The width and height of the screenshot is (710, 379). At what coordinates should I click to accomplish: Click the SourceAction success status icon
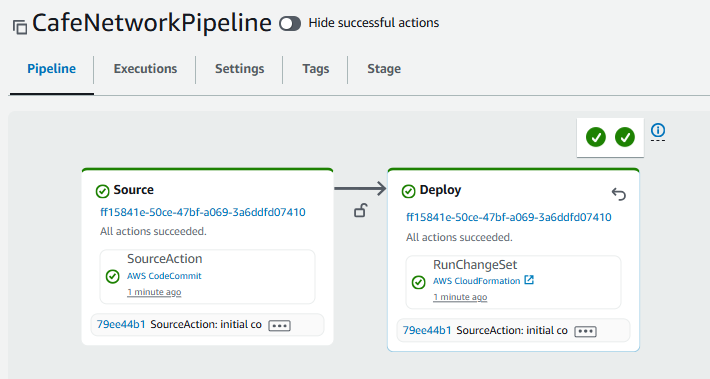point(112,276)
